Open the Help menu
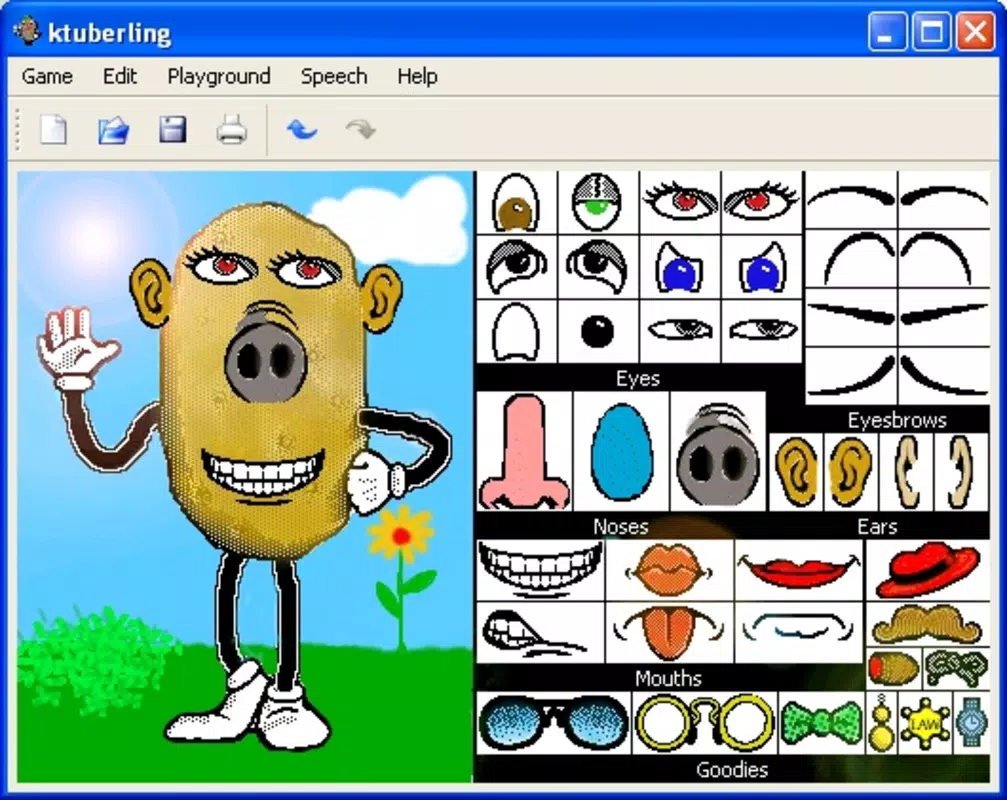The image size is (1007, 800). (417, 76)
